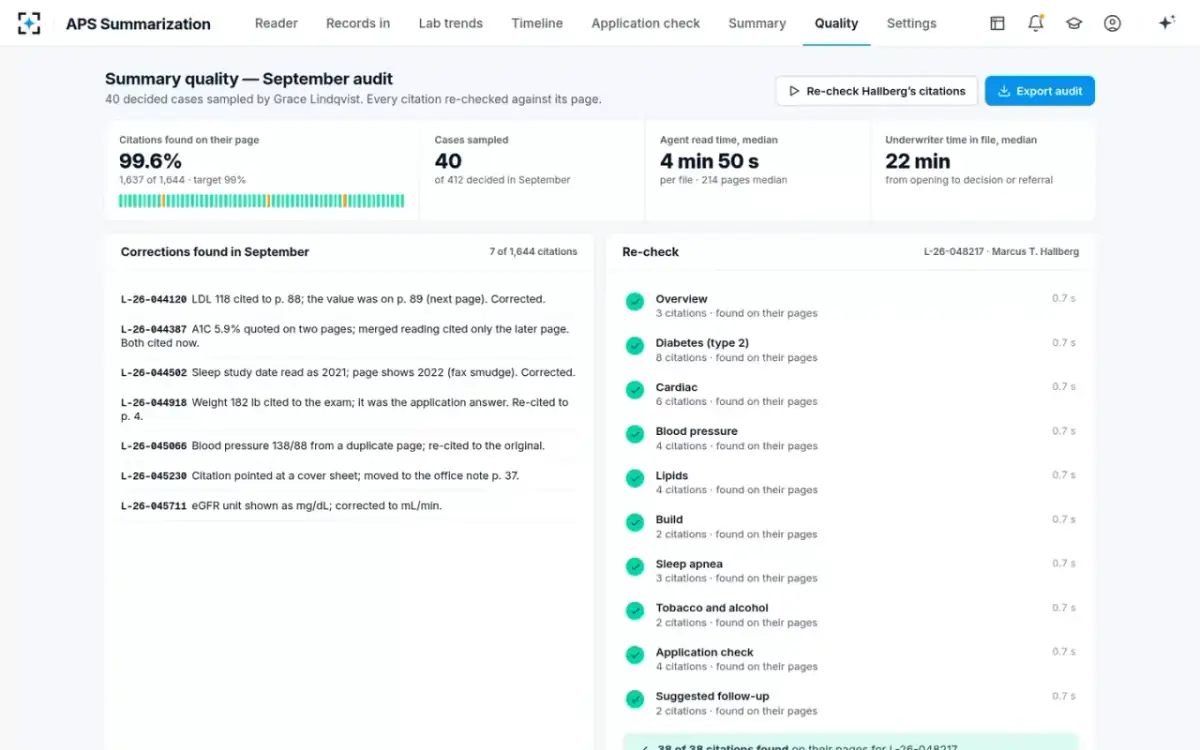The image size is (1200, 750).
Task: Click Re-check Hallberg's citations button
Action: (877, 91)
